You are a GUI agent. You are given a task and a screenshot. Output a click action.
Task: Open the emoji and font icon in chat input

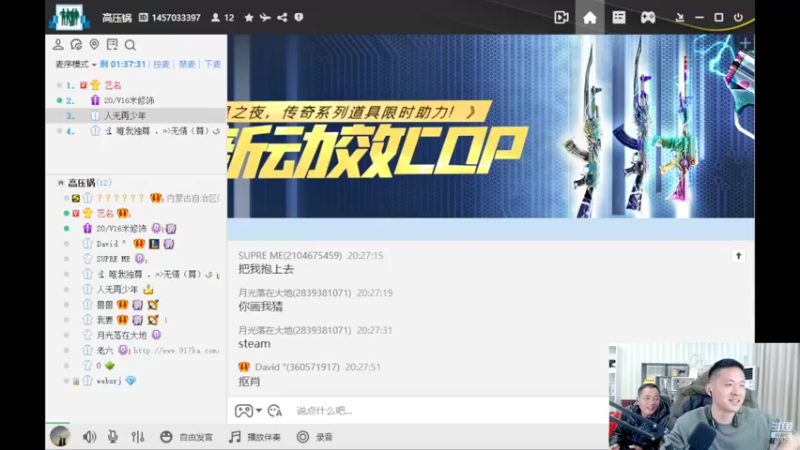[x=275, y=411]
